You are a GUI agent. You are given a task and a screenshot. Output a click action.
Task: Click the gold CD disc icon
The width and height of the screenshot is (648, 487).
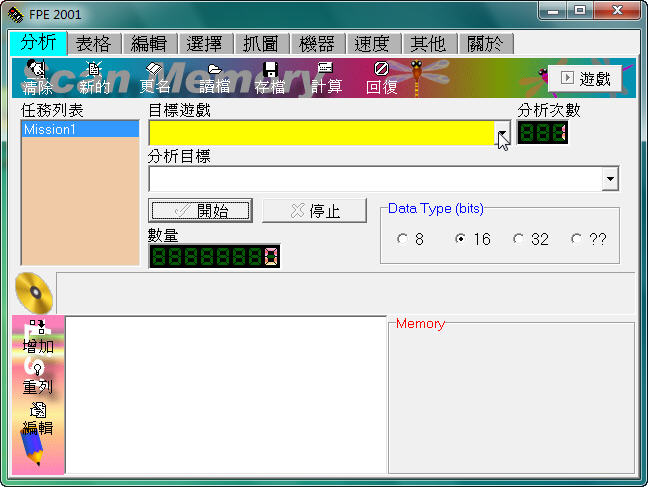[x=34, y=292]
